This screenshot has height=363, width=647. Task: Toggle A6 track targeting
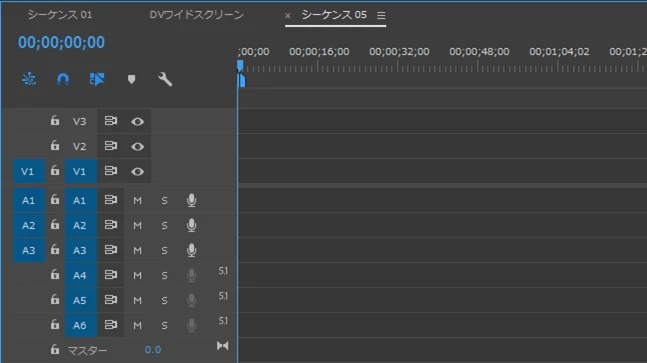(x=80, y=325)
